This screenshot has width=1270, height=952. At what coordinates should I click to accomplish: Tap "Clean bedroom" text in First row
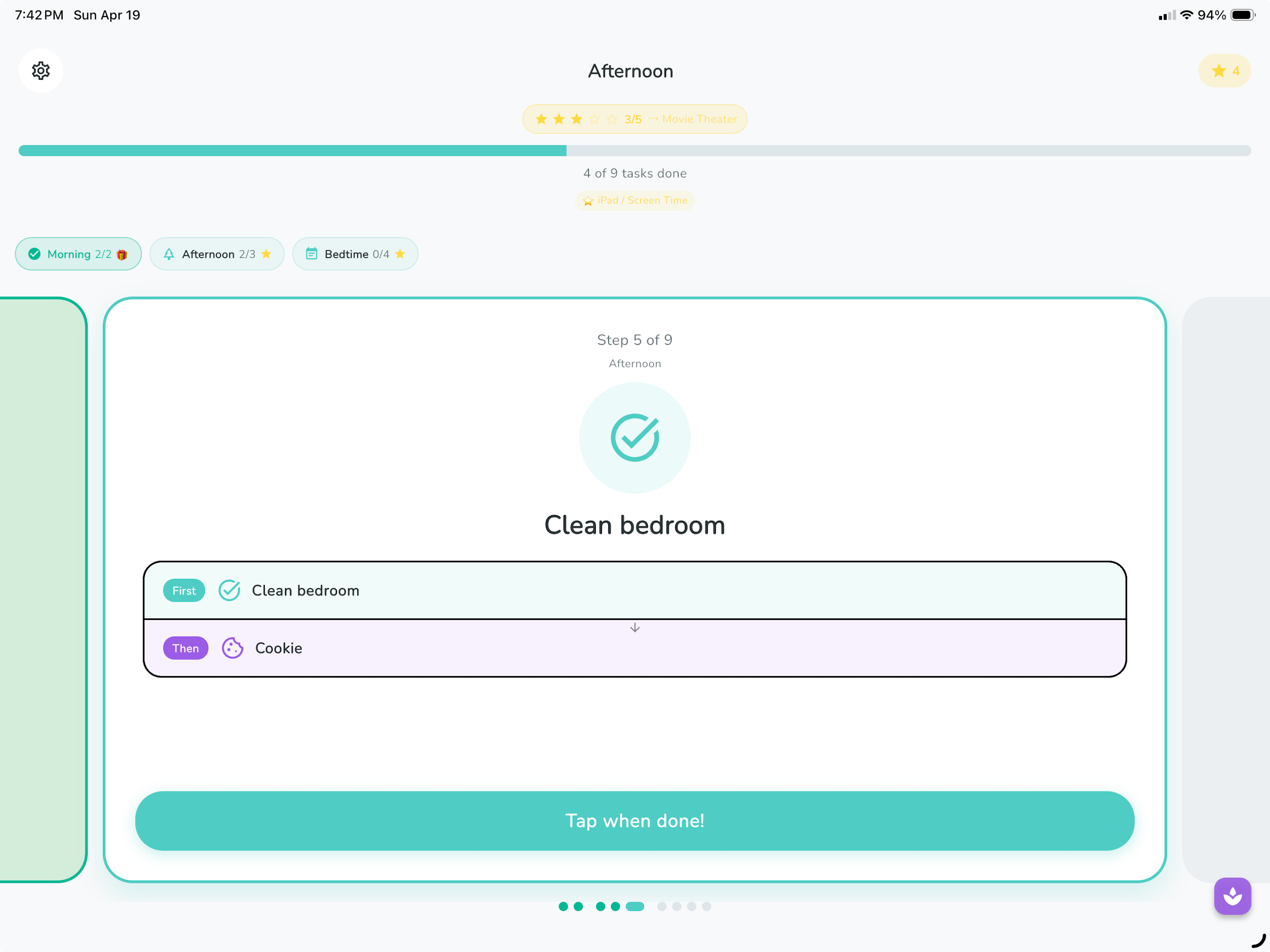(306, 590)
